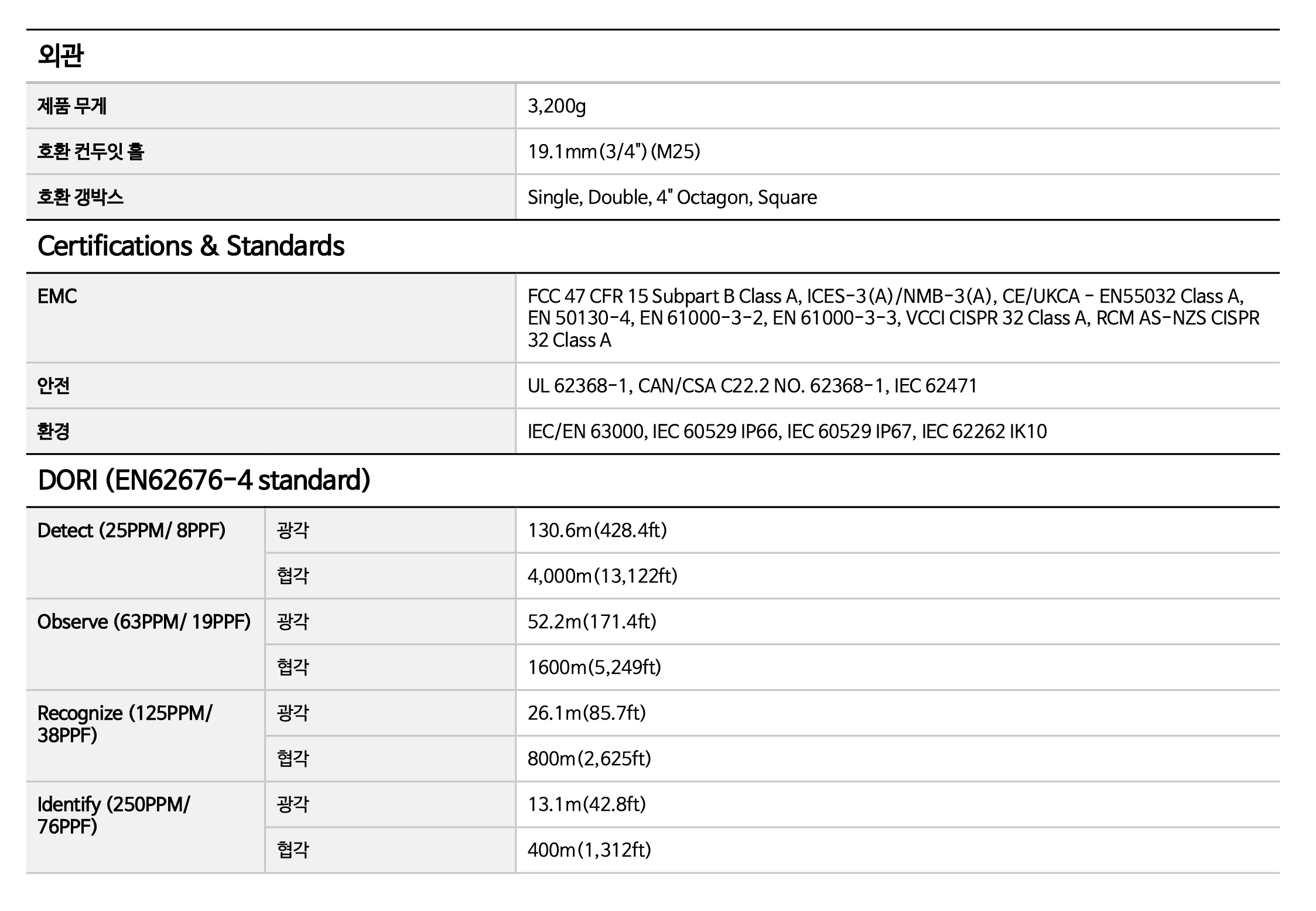Click the Certifications & Standards heading
Viewport: 1316px width, 911px height.
point(191,246)
